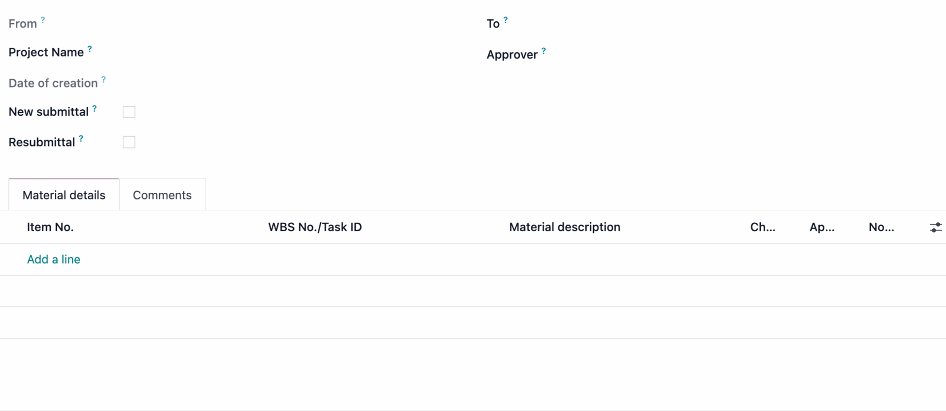Click Add a line link
The image size is (946, 411).
[54, 260]
